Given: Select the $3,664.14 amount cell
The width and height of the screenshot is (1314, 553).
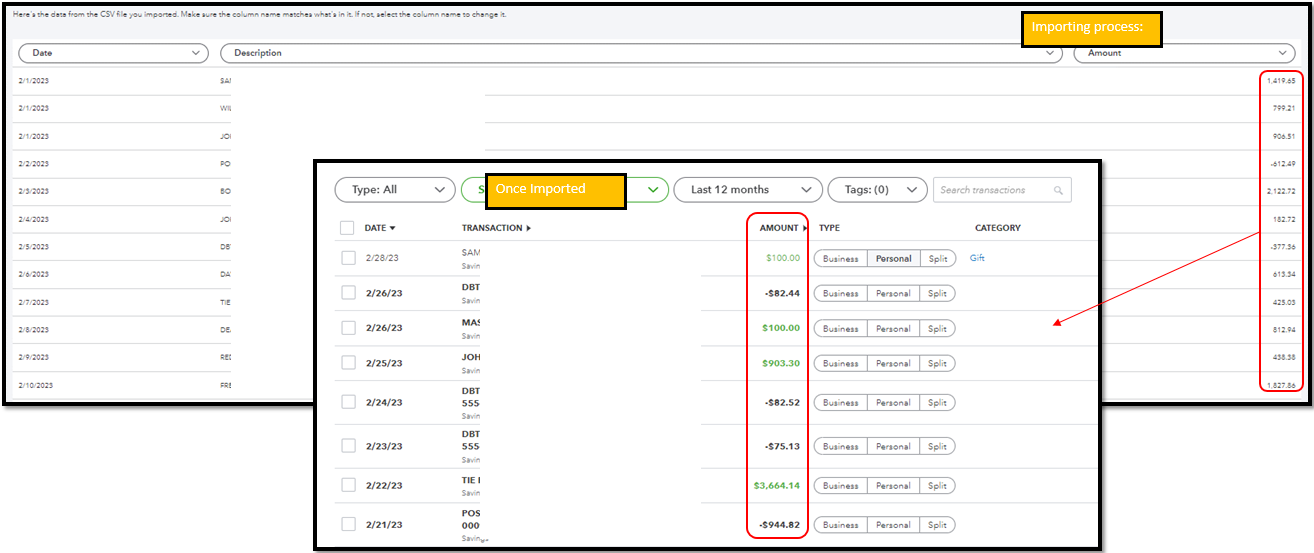Looking at the screenshot, I should click(x=777, y=485).
